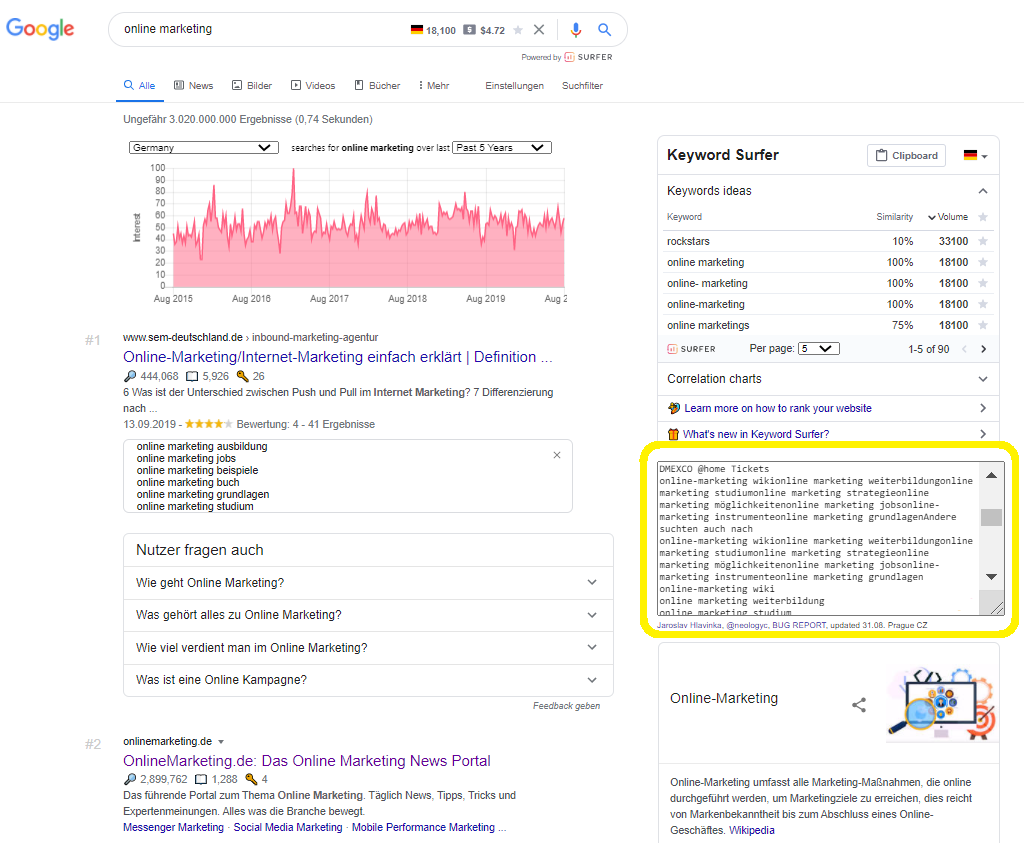
Task: Open onlinemarketing.de result dropdown arrow
Action: pyautogui.click(x=221, y=742)
